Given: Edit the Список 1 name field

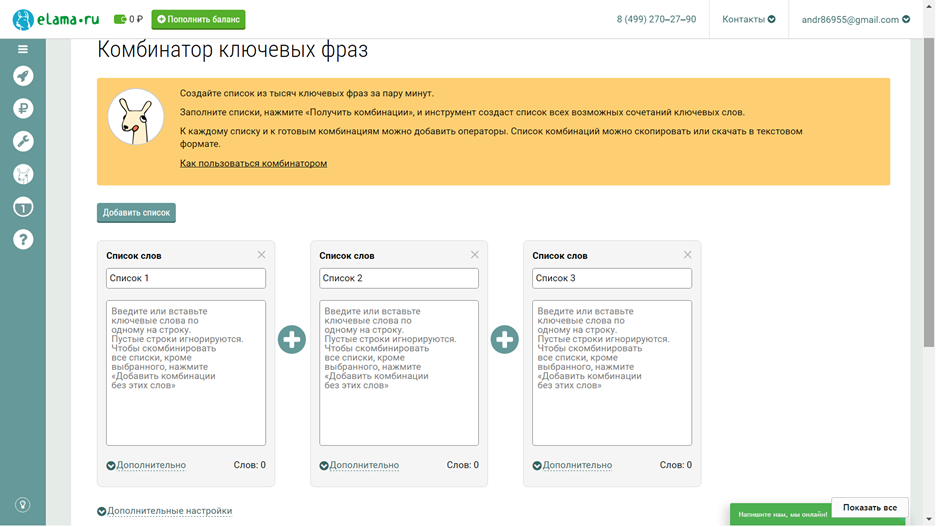Looking at the screenshot, I should [x=186, y=278].
